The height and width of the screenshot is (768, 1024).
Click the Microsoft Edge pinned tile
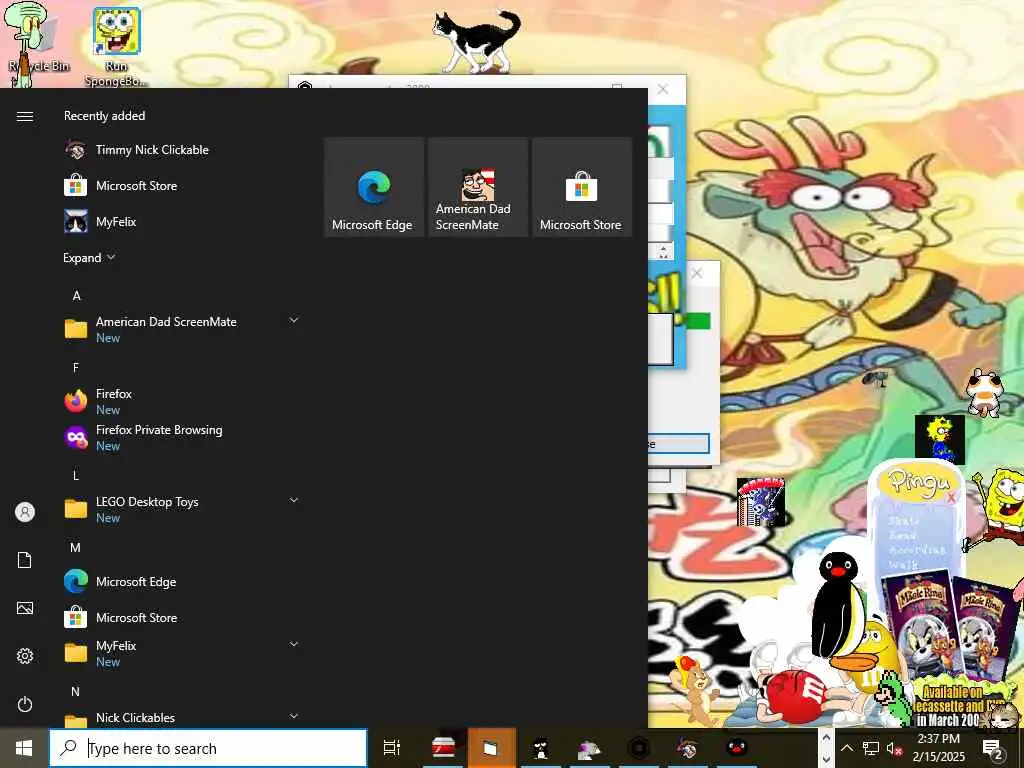tap(374, 187)
